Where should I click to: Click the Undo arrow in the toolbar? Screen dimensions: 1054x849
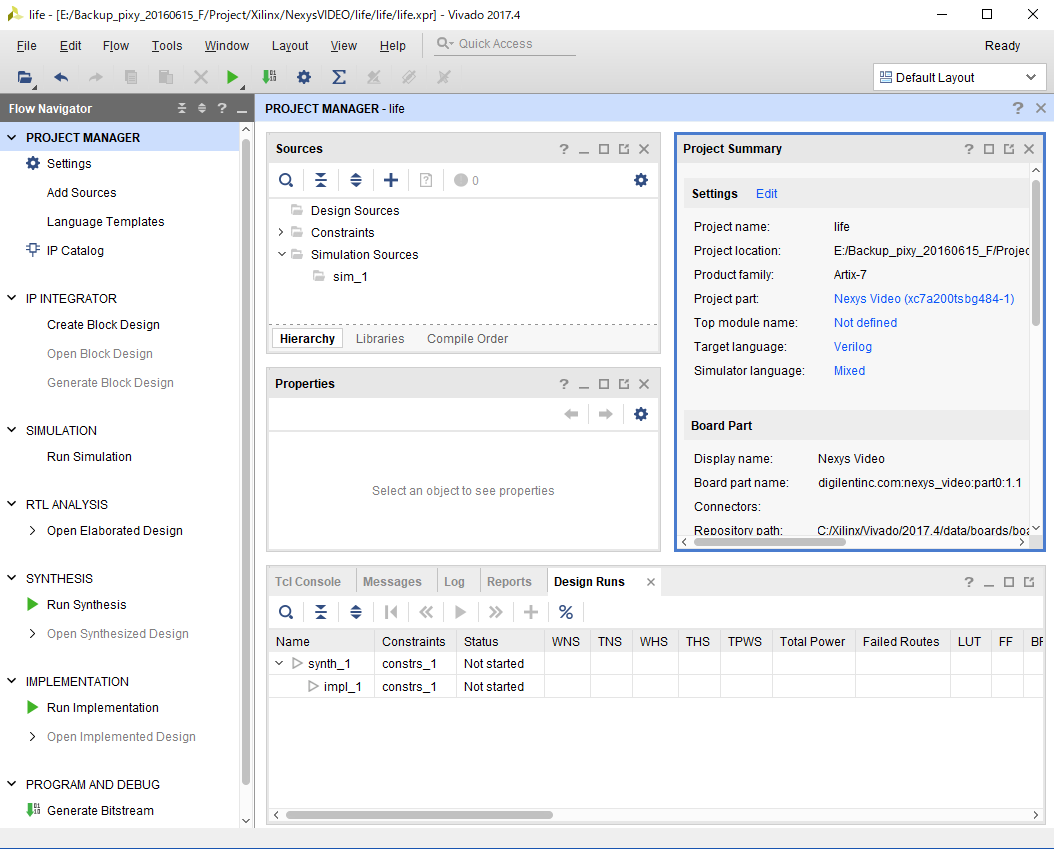pos(61,77)
